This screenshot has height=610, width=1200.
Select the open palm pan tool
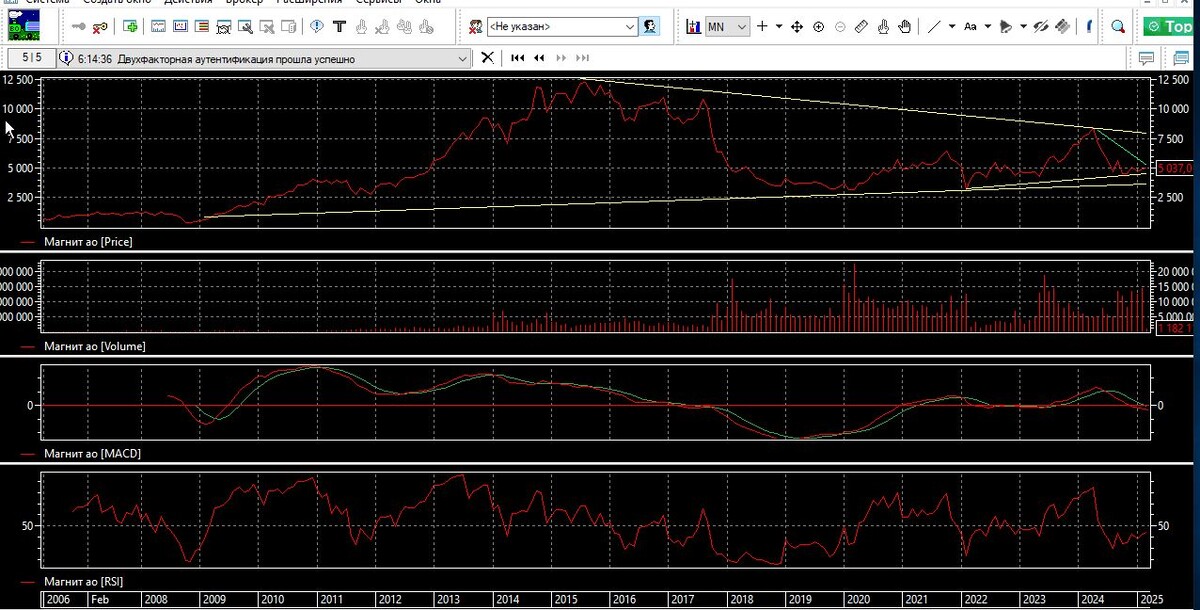point(904,27)
